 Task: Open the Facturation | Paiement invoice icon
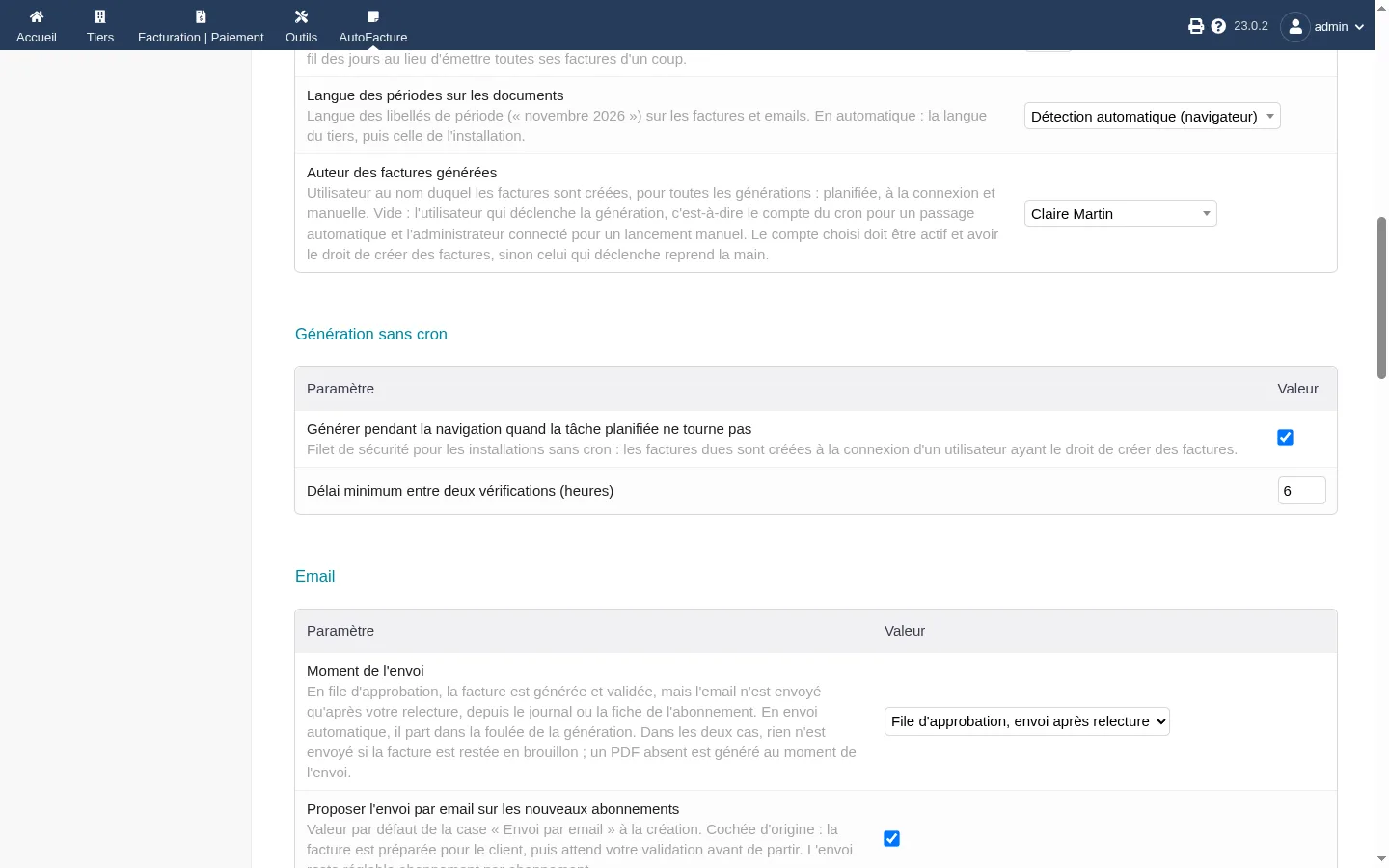[201, 16]
